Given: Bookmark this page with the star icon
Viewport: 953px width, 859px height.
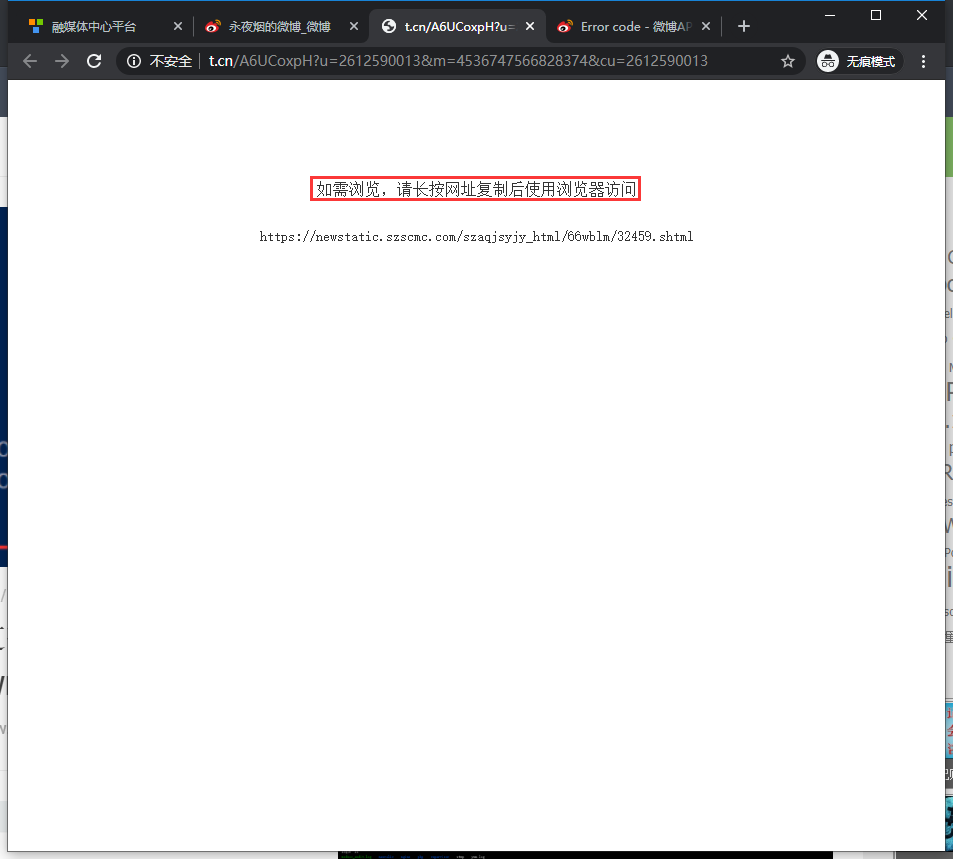Looking at the screenshot, I should click(x=787, y=61).
